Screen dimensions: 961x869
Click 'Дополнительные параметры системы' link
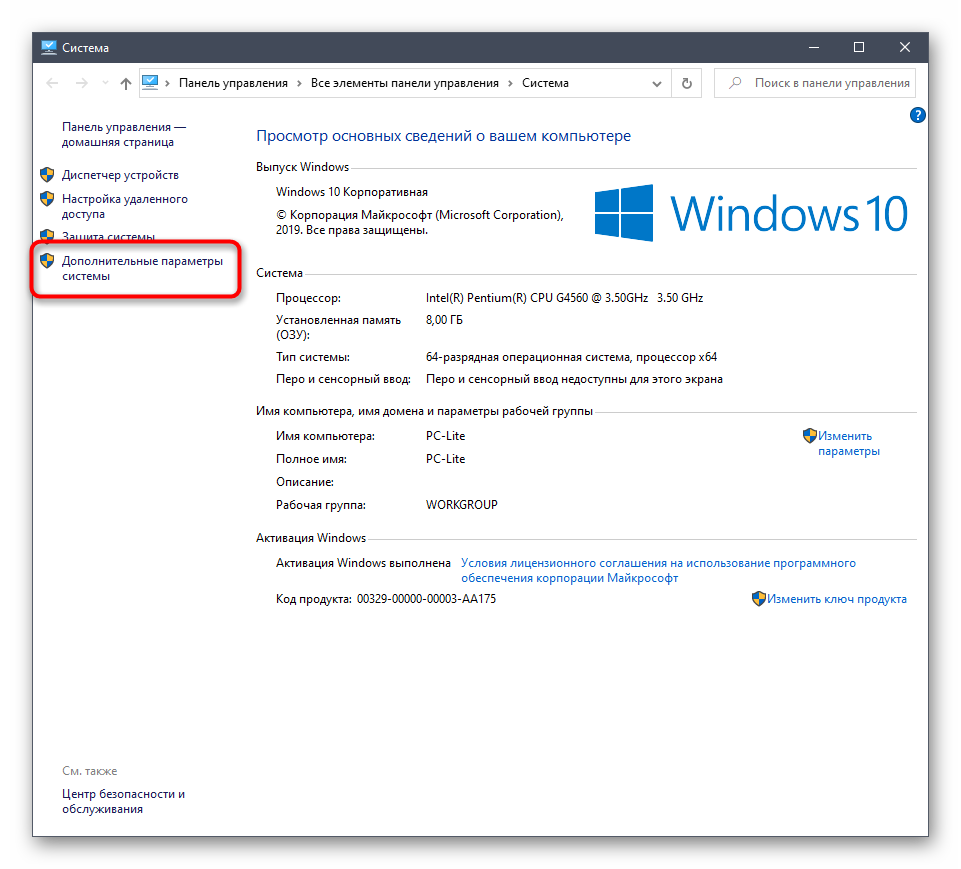[141, 268]
